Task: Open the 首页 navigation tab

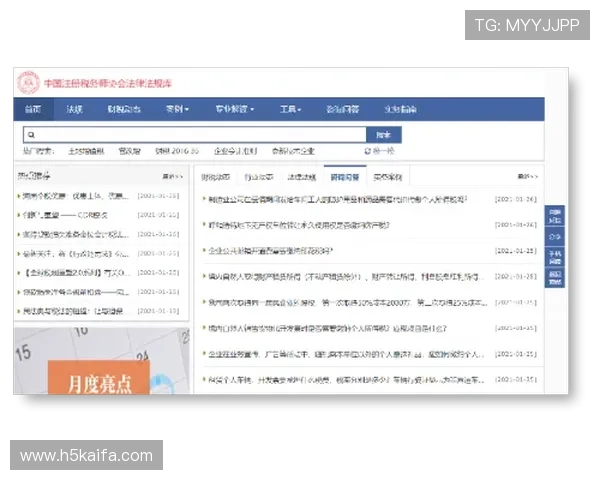Action: click(x=33, y=109)
